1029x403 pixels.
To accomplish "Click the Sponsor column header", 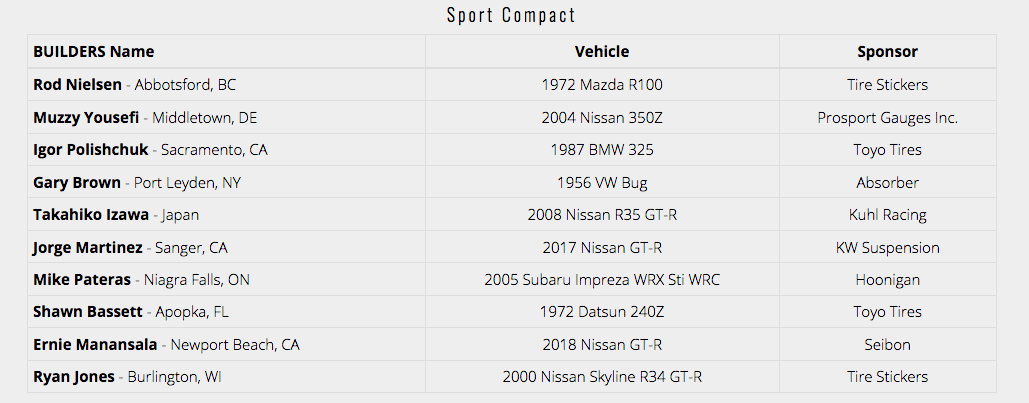I will [x=887, y=52].
